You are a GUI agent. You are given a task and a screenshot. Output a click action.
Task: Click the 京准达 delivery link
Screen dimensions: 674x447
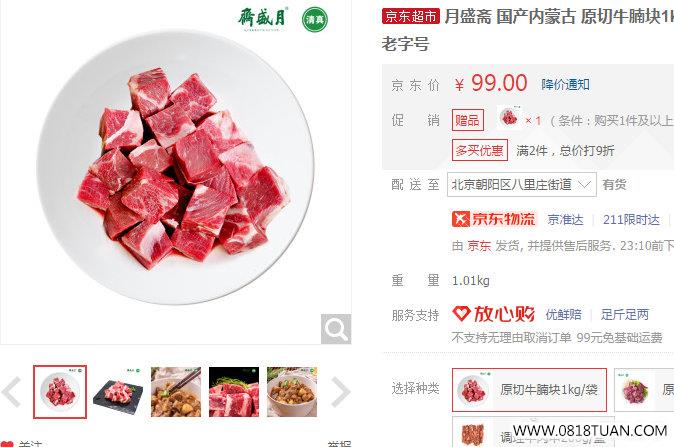point(565,220)
